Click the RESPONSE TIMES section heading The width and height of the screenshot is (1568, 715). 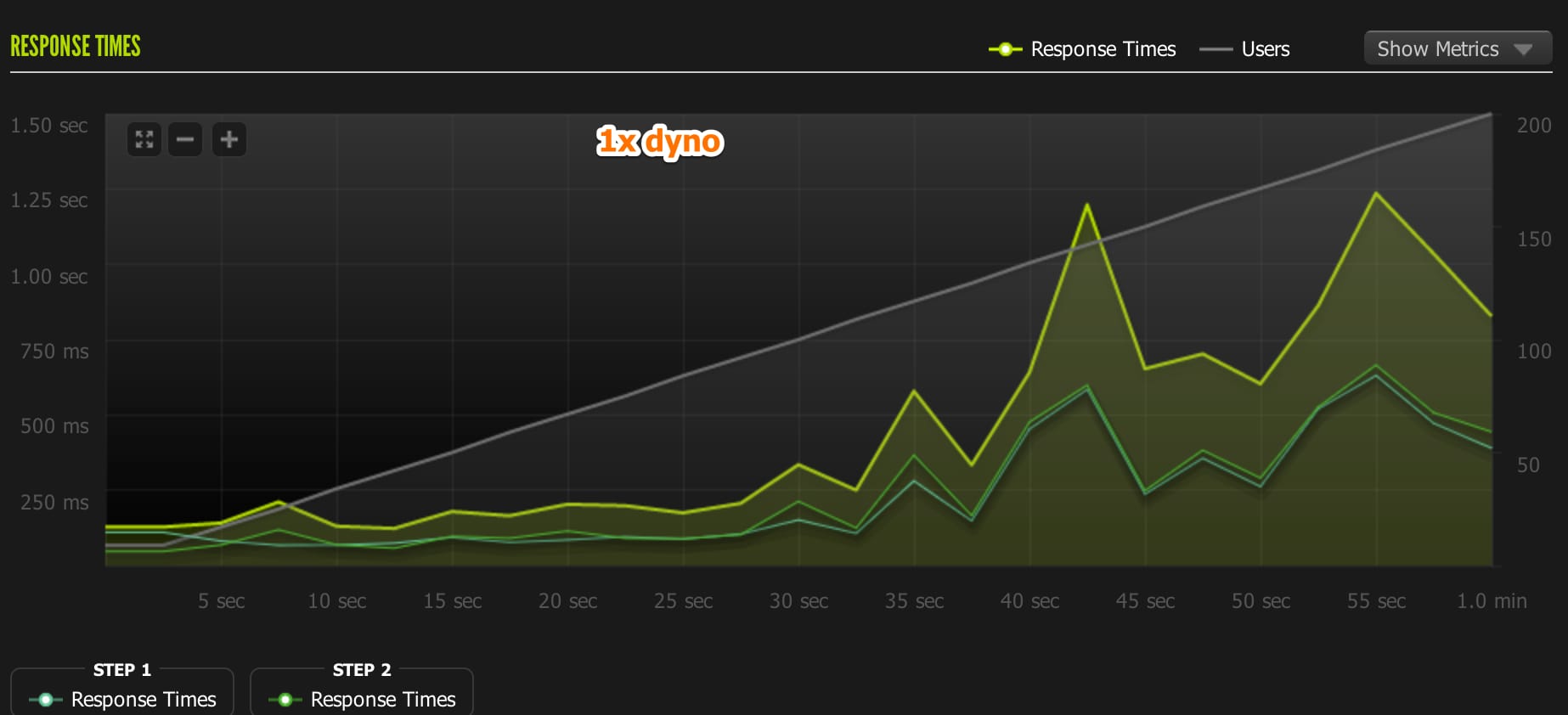76,46
